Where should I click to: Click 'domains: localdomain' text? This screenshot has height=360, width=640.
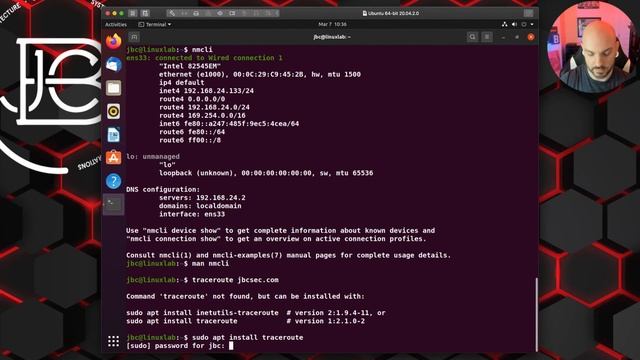click(x=200, y=206)
